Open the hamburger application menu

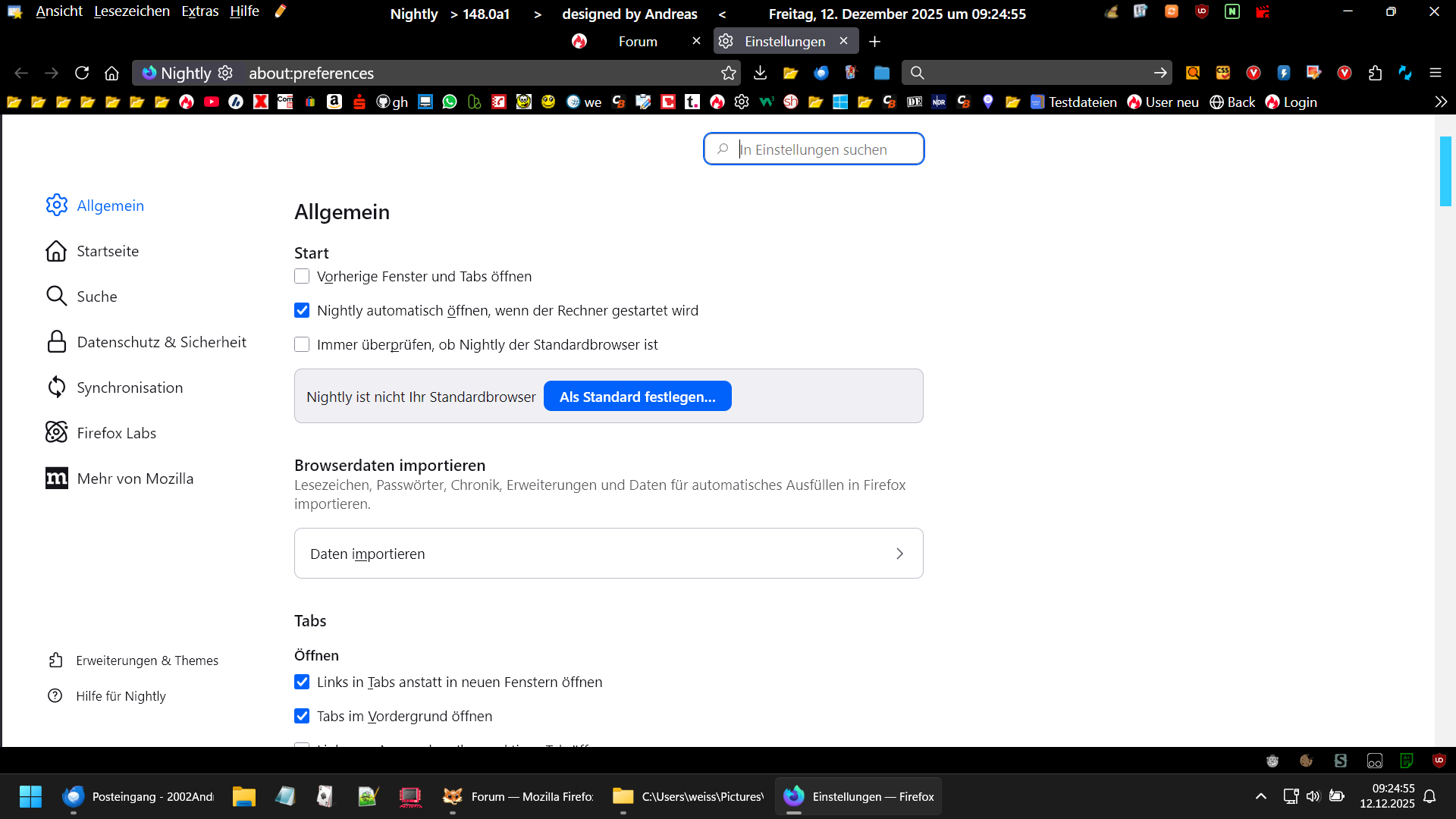click(1435, 73)
